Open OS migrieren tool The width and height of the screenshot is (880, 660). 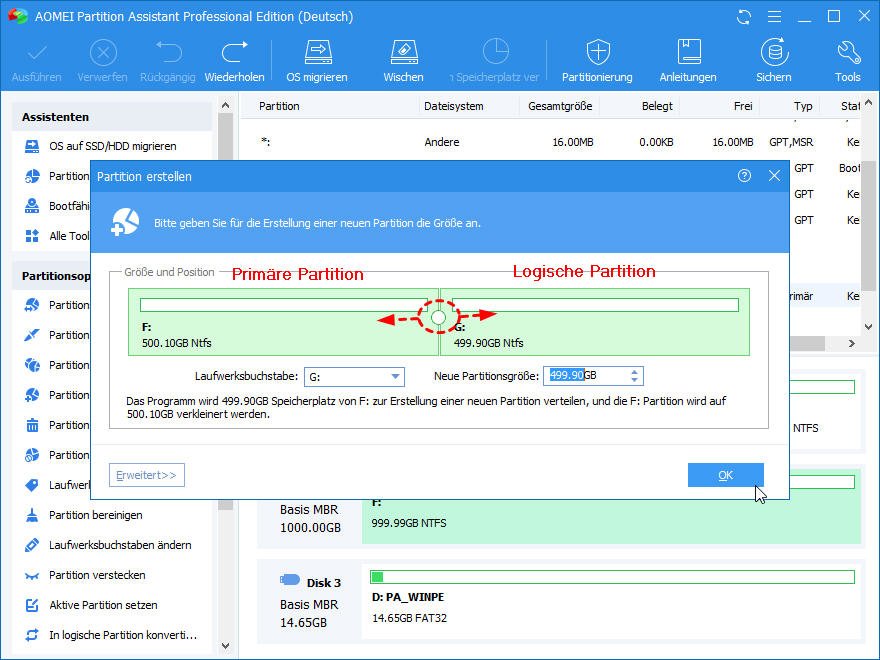[x=317, y=60]
